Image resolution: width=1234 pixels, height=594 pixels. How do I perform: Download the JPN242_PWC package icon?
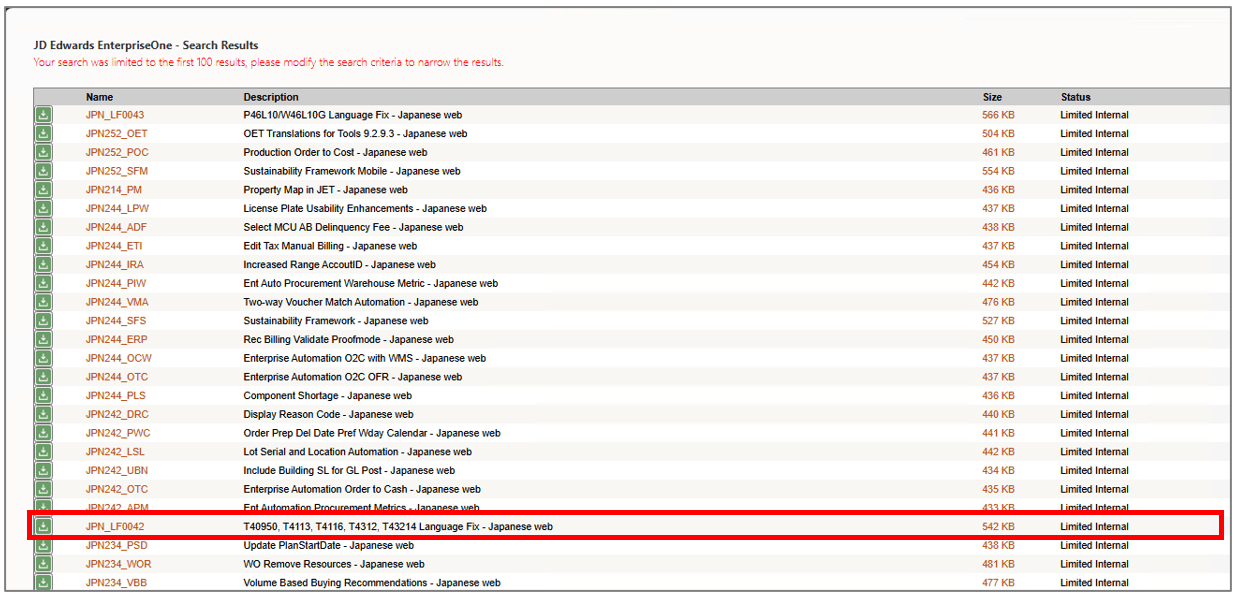[43, 433]
